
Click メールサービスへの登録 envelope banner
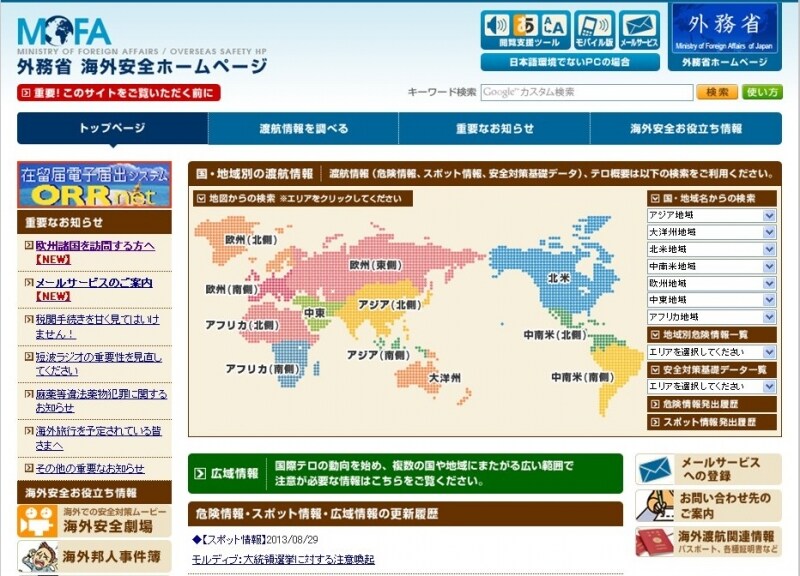pyautogui.click(x=708, y=469)
